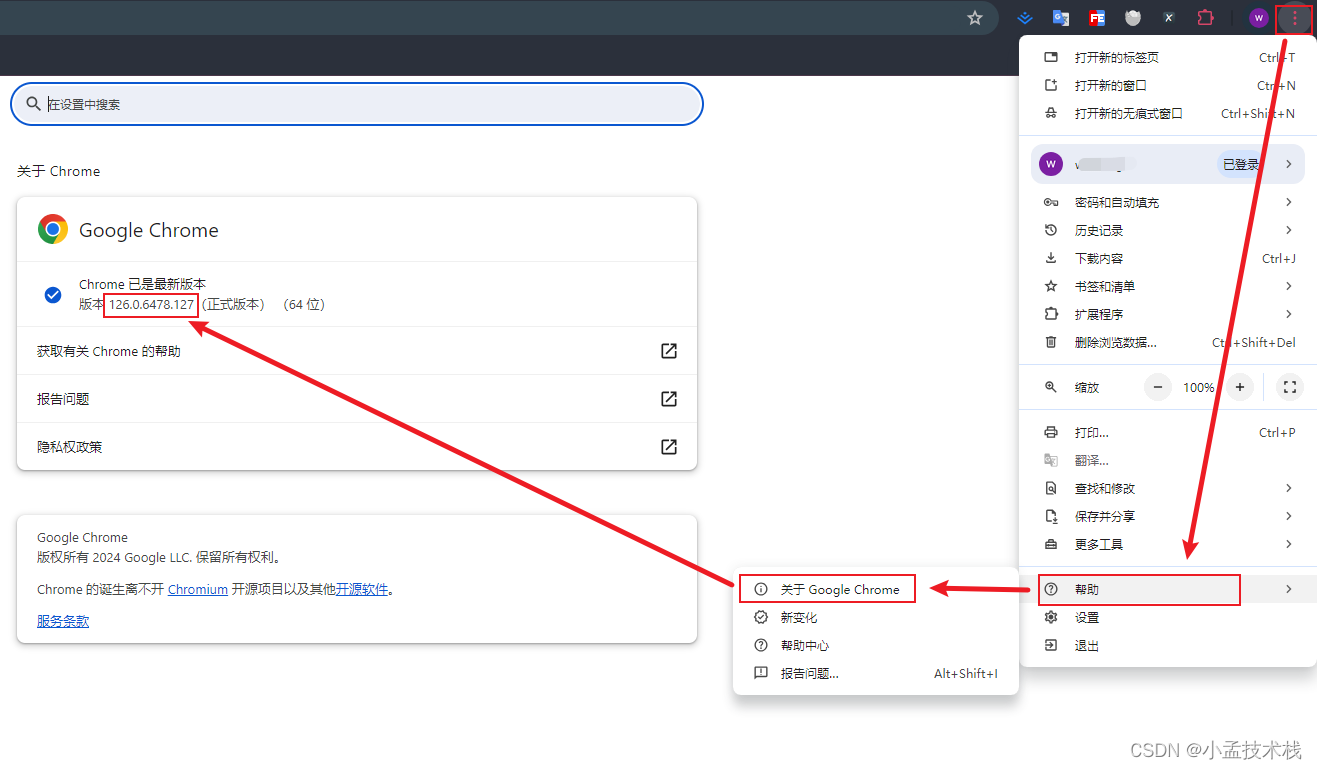1317x769 pixels.
Task: Select 打印... menu item
Action: click(1168, 432)
